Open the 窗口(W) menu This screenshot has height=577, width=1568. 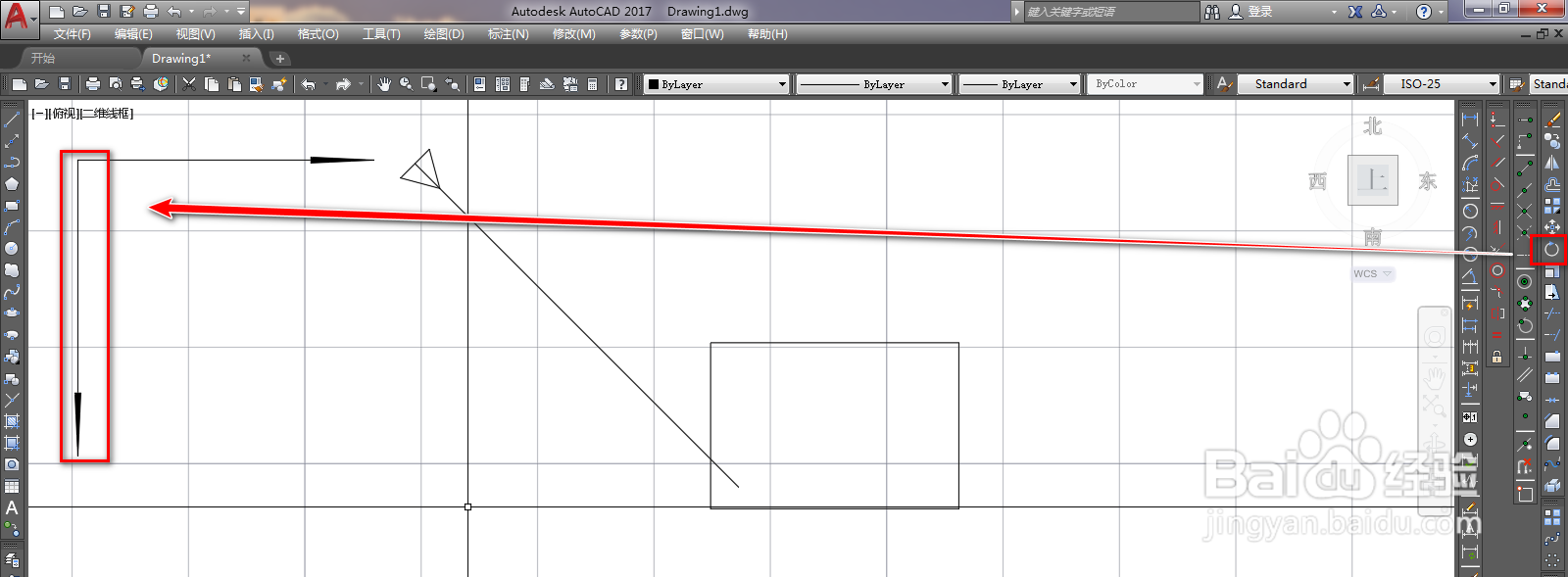coord(703,34)
